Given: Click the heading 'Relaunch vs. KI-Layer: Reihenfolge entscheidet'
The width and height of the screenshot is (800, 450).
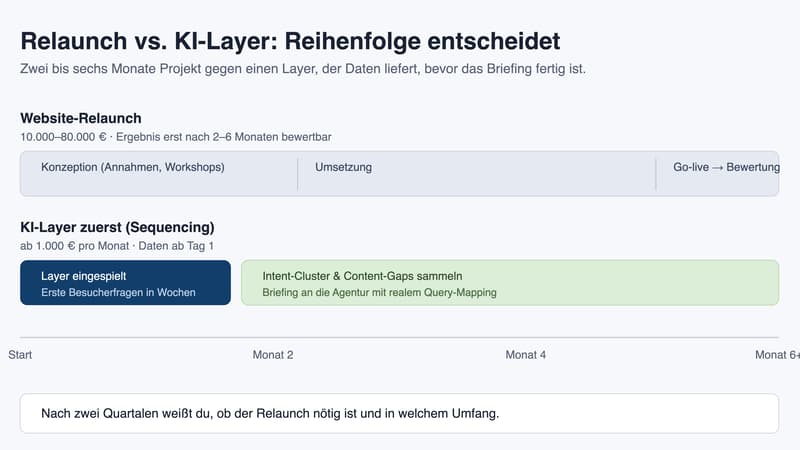Looking at the screenshot, I should pyautogui.click(x=290, y=41).
